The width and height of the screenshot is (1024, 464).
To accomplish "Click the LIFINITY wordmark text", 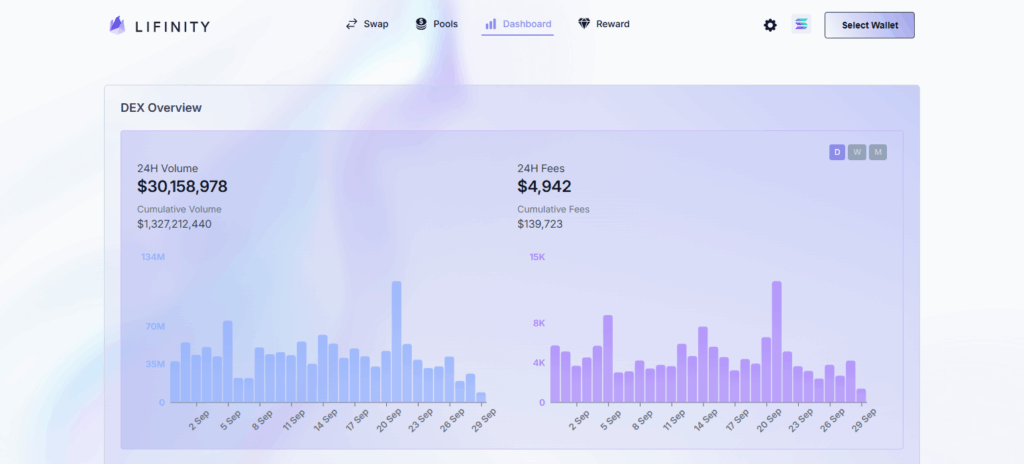I will (x=172, y=26).
